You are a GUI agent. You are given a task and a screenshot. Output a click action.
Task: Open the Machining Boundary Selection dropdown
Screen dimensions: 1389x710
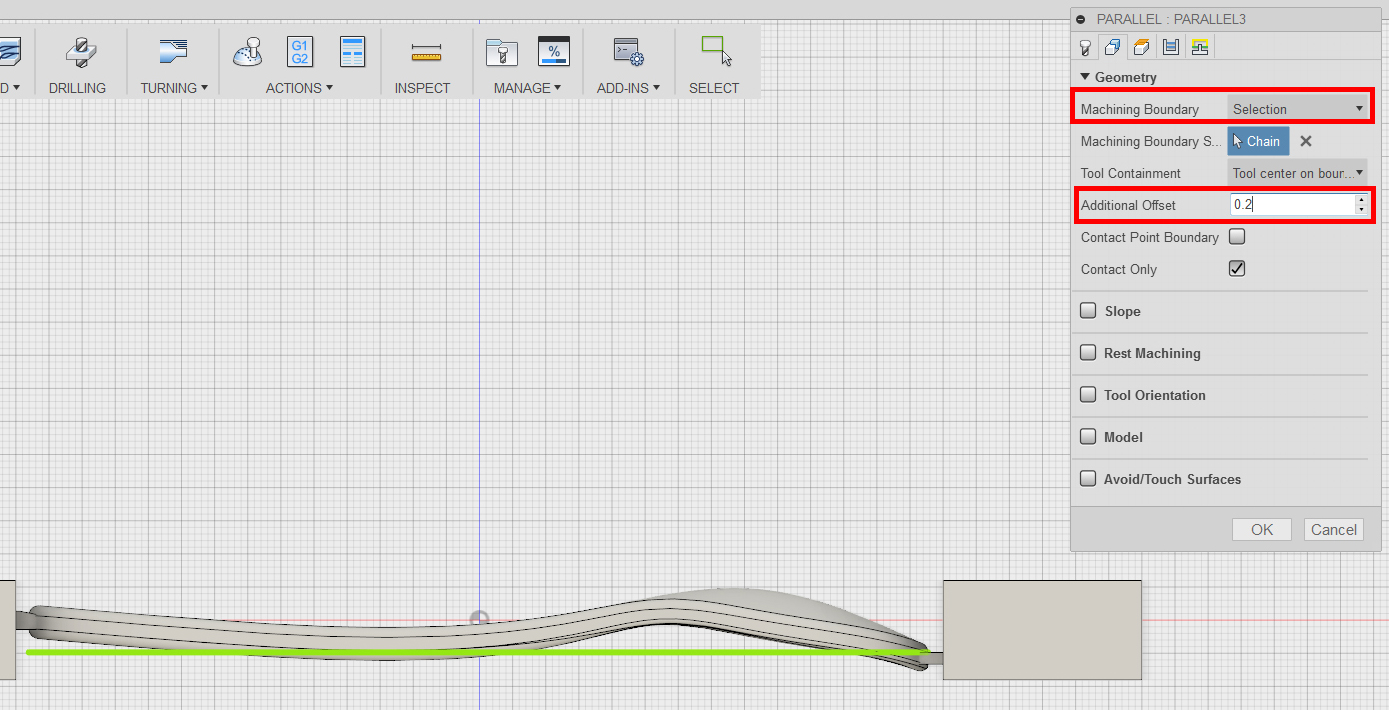click(1297, 109)
